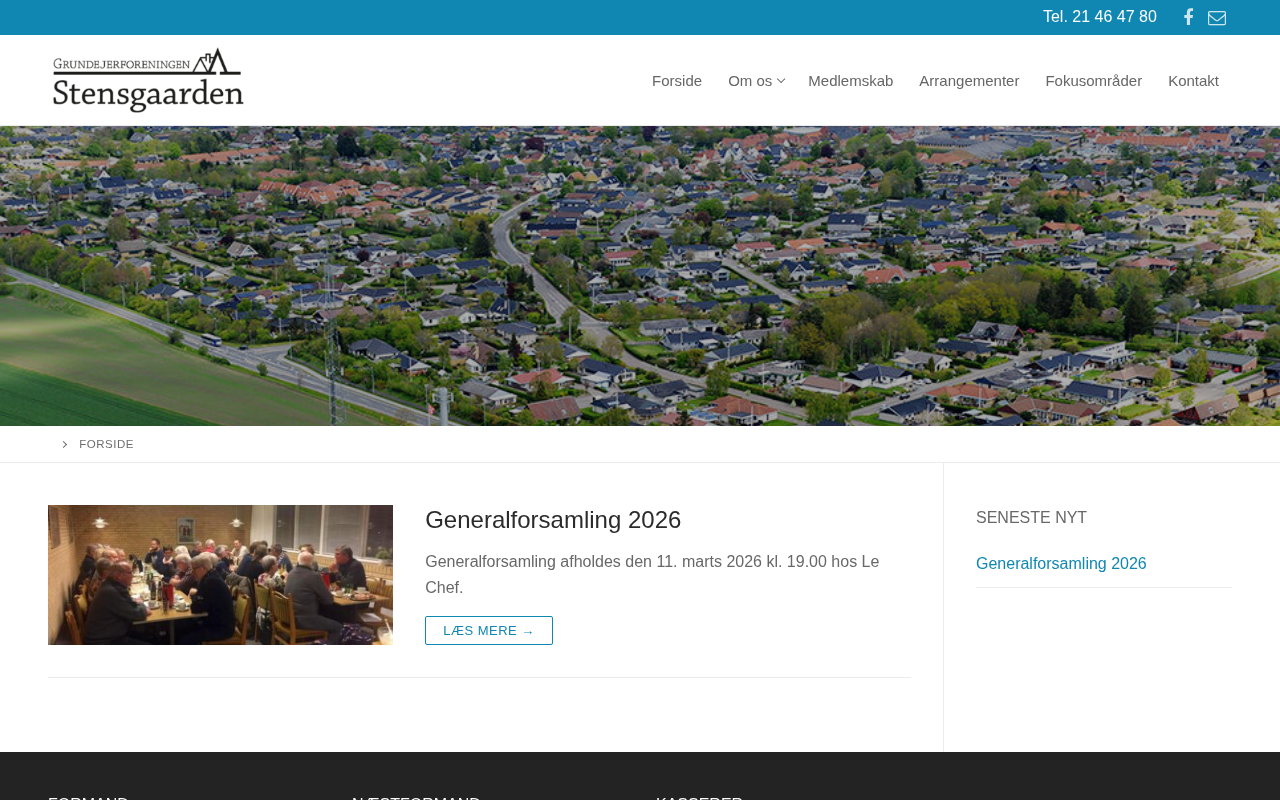The height and width of the screenshot is (800, 1280).
Task: Open the Generalforsamling 2026 article heading
Action: pyautogui.click(x=553, y=520)
